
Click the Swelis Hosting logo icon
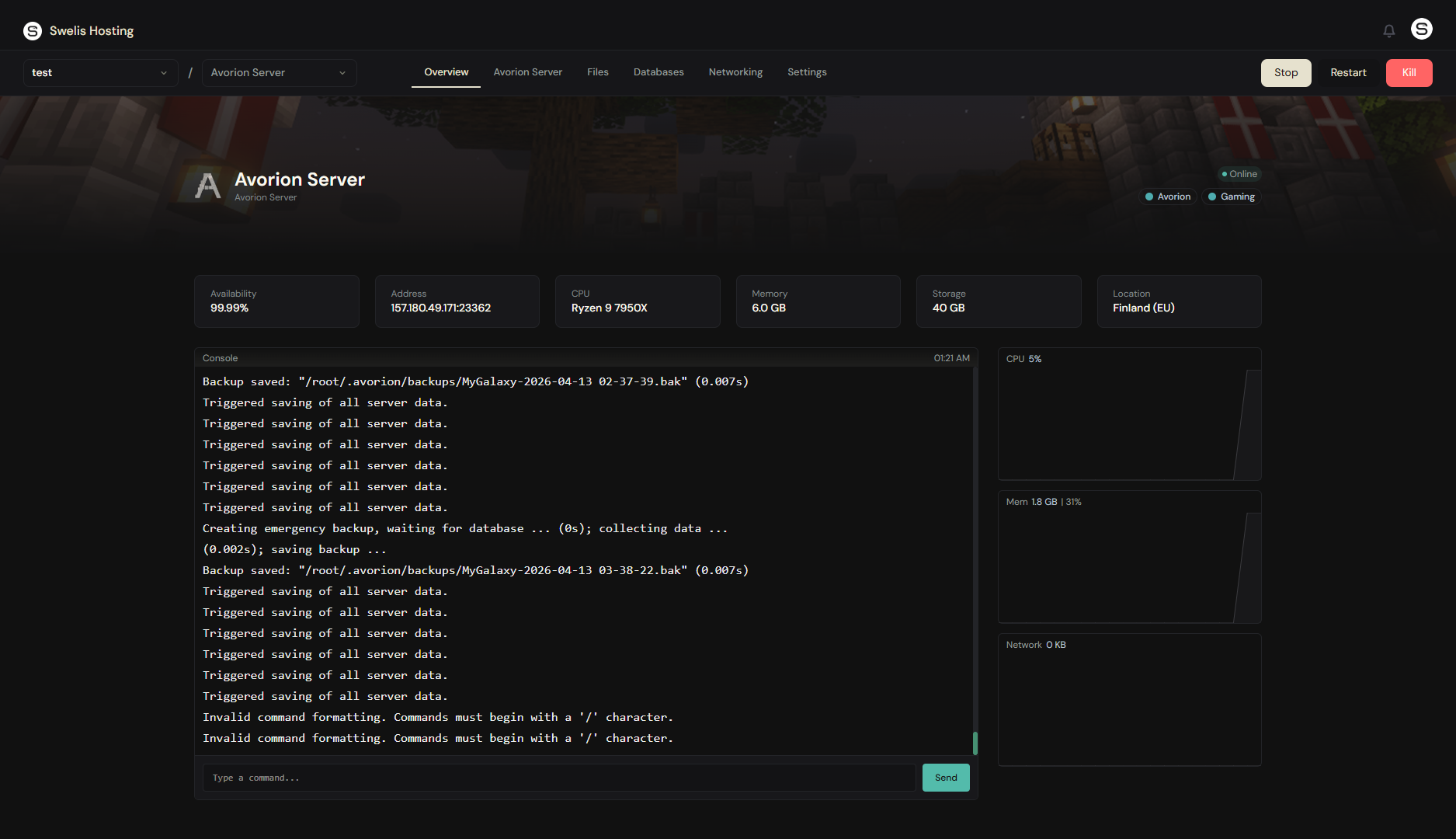(x=33, y=31)
